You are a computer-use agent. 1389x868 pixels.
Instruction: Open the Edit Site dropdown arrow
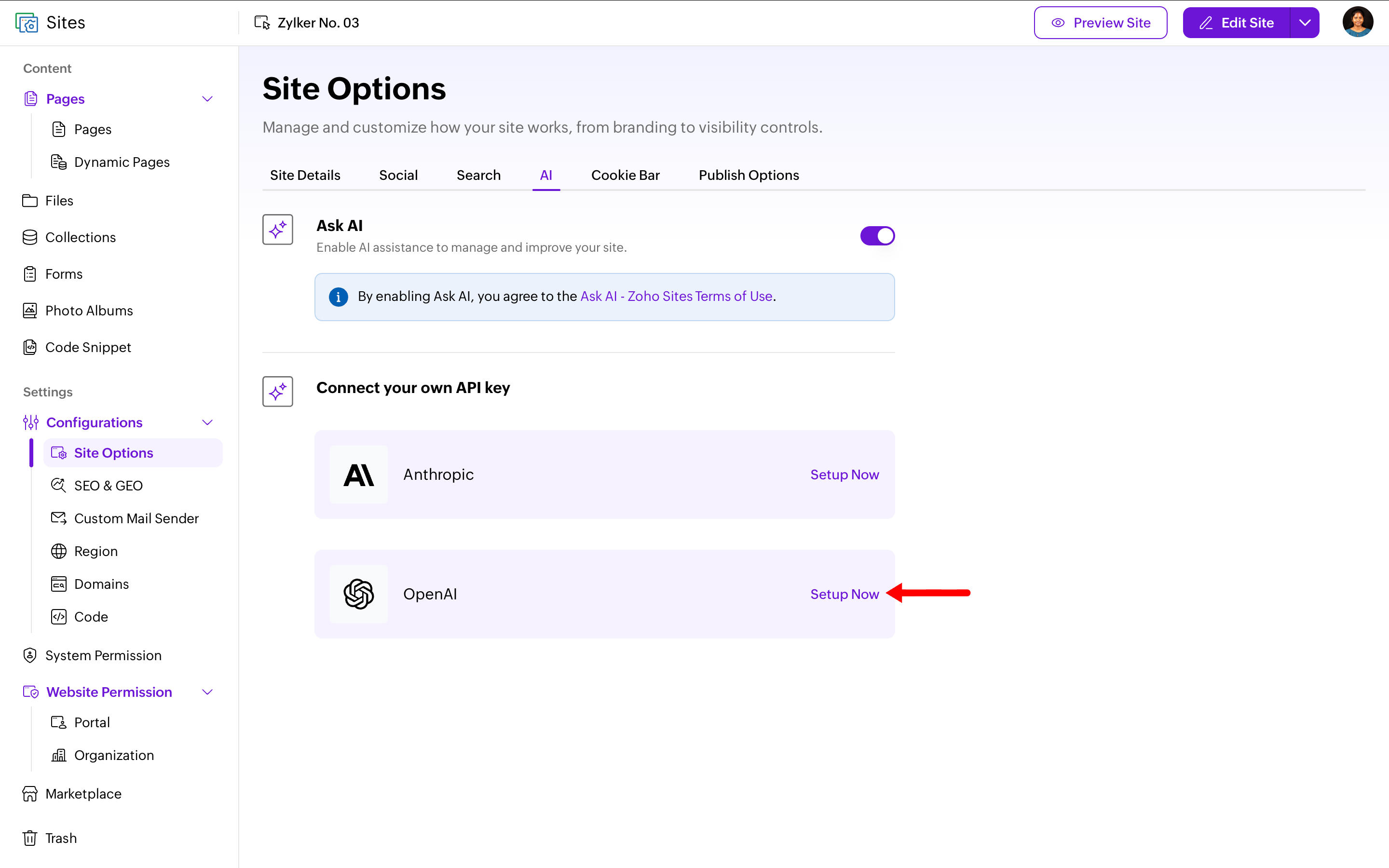click(x=1305, y=22)
